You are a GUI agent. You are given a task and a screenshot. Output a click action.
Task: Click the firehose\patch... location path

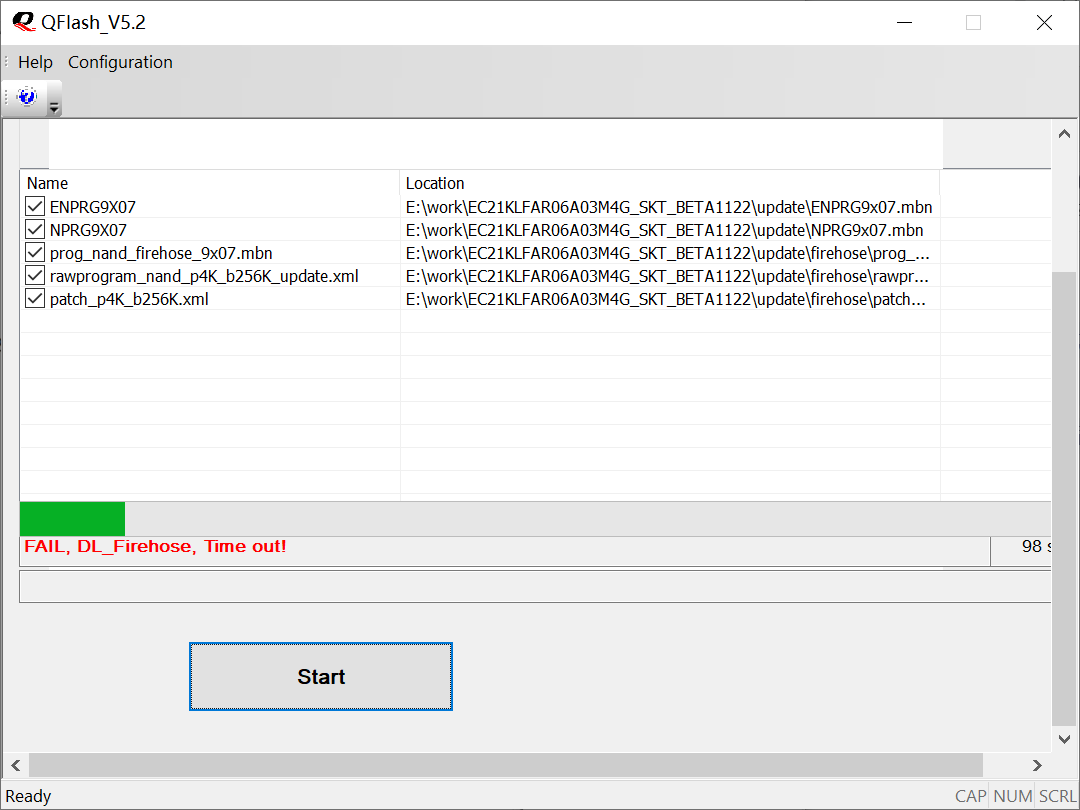click(665, 299)
